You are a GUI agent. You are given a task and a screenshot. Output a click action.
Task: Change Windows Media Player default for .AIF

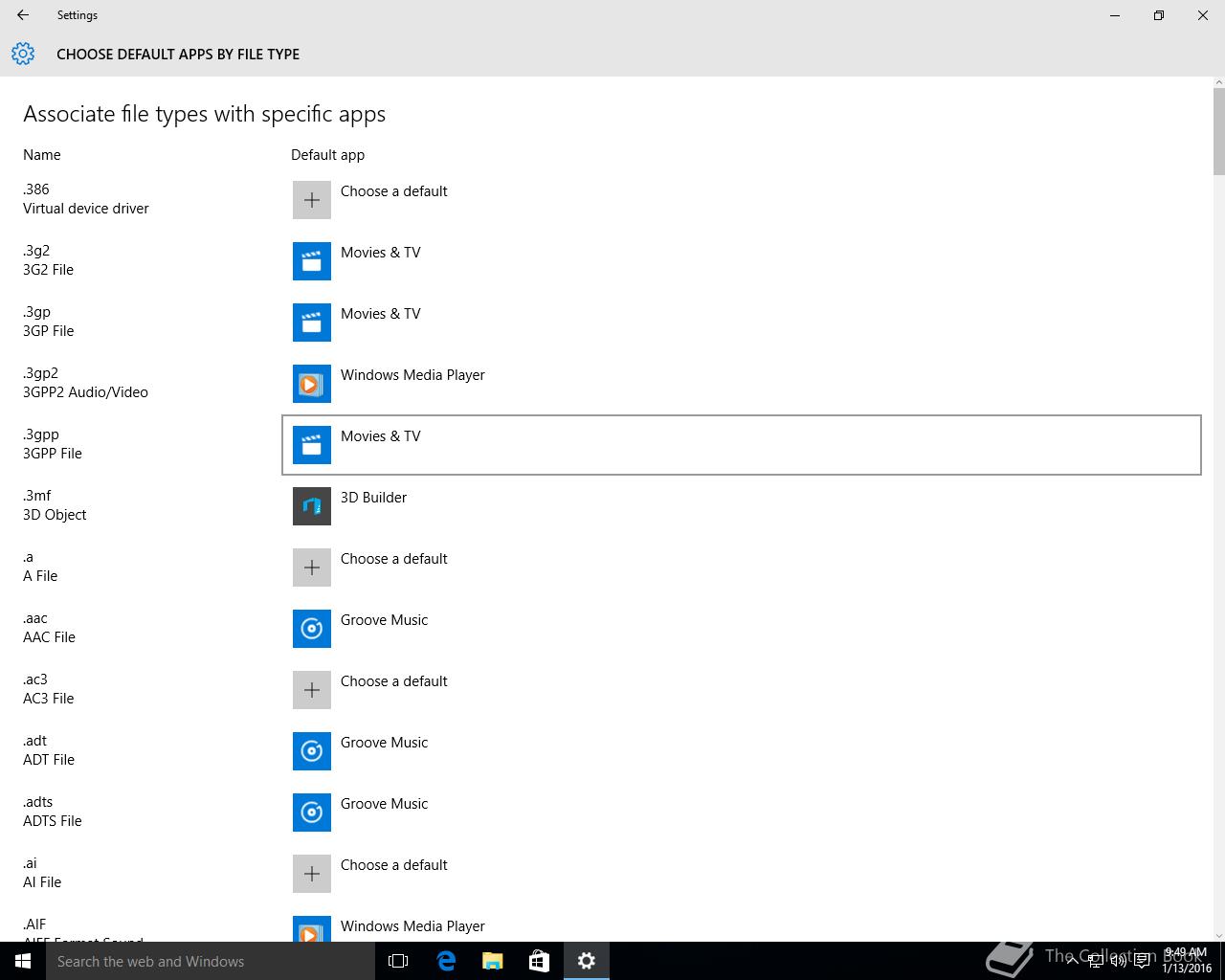tap(412, 926)
